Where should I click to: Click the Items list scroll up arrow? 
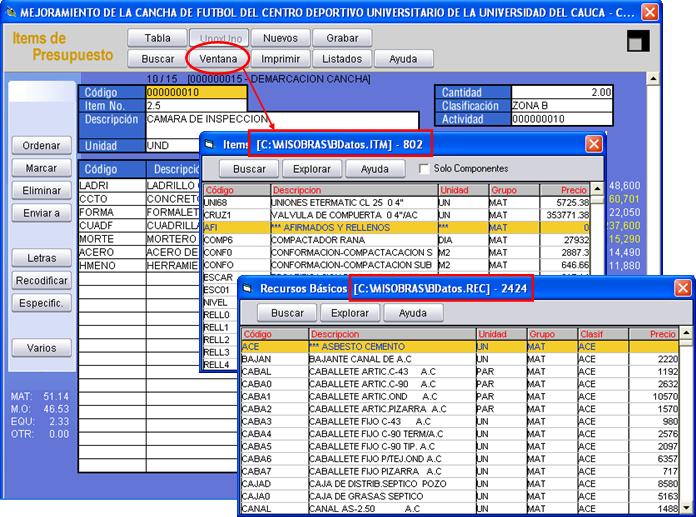point(597,189)
